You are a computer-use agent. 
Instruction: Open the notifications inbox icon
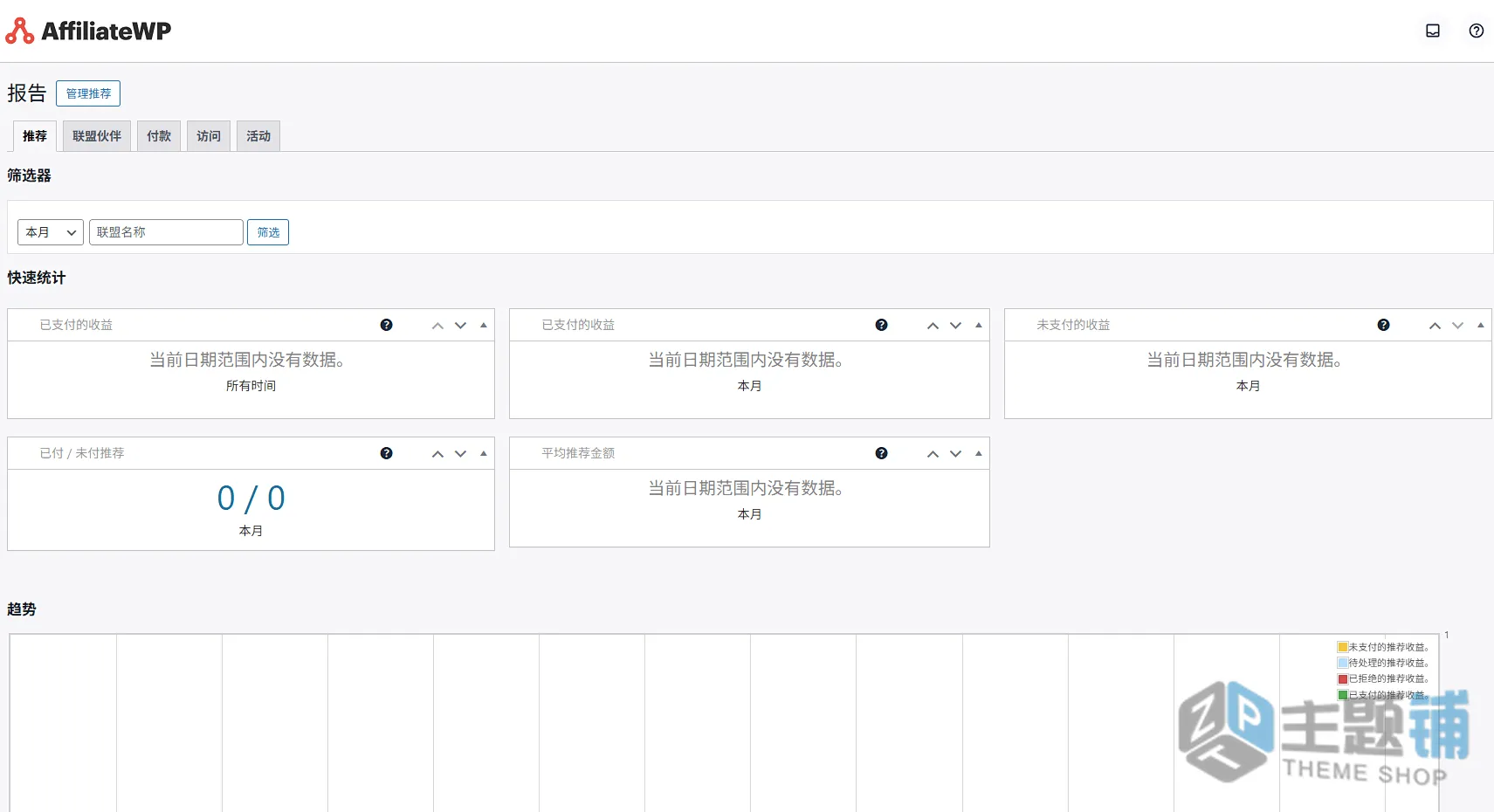click(x=1433, y=31)
